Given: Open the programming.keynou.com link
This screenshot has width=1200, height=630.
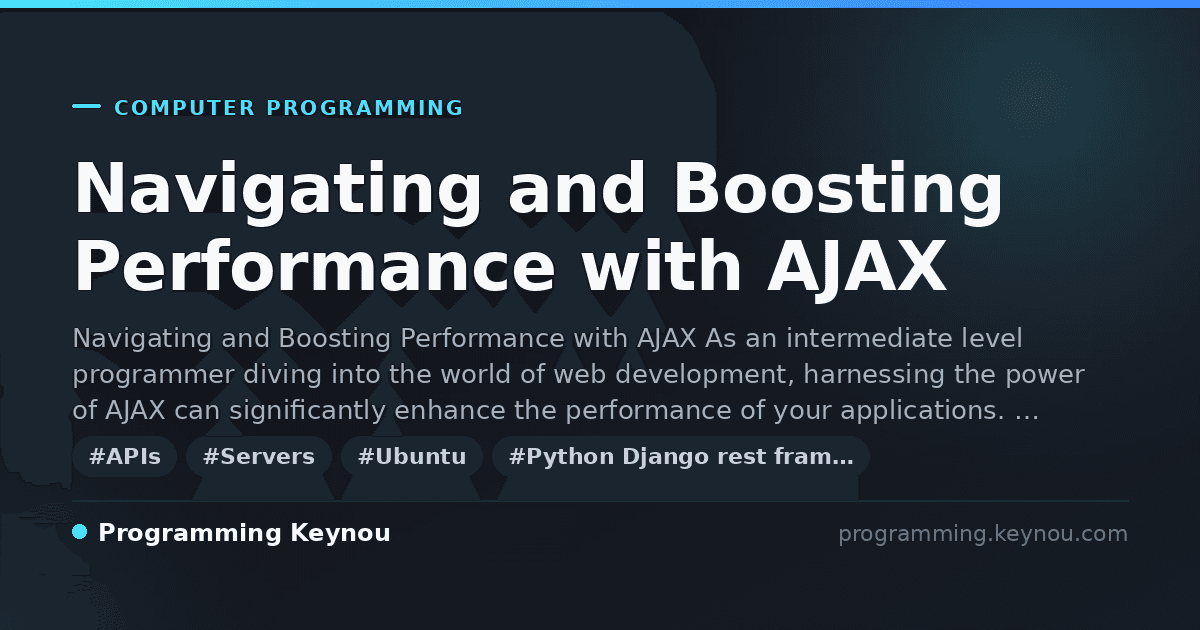Looking at the screenshot, I should pyautogui.click(x=983, y=534).
